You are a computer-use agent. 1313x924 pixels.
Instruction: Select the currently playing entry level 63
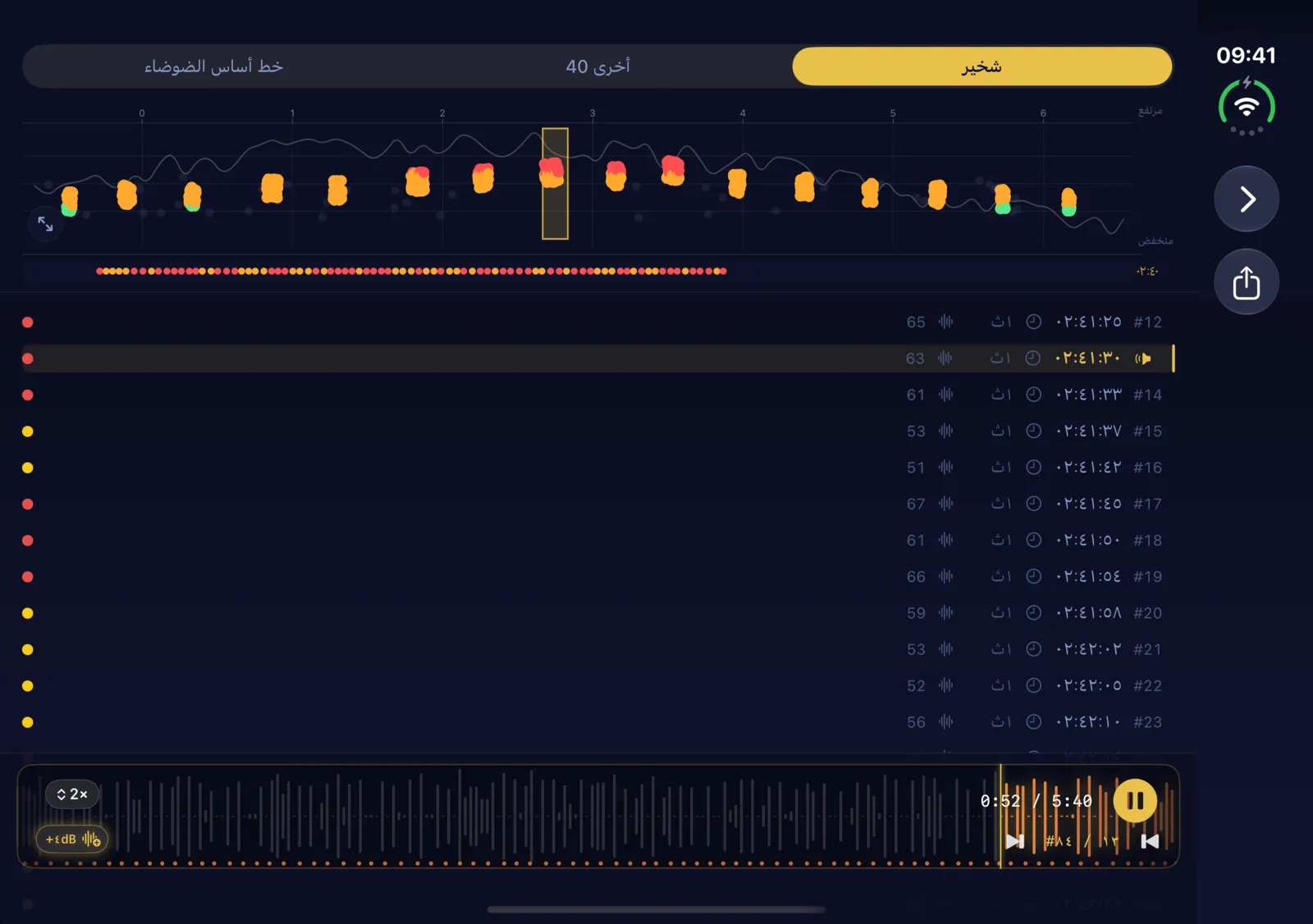point(597,359)
